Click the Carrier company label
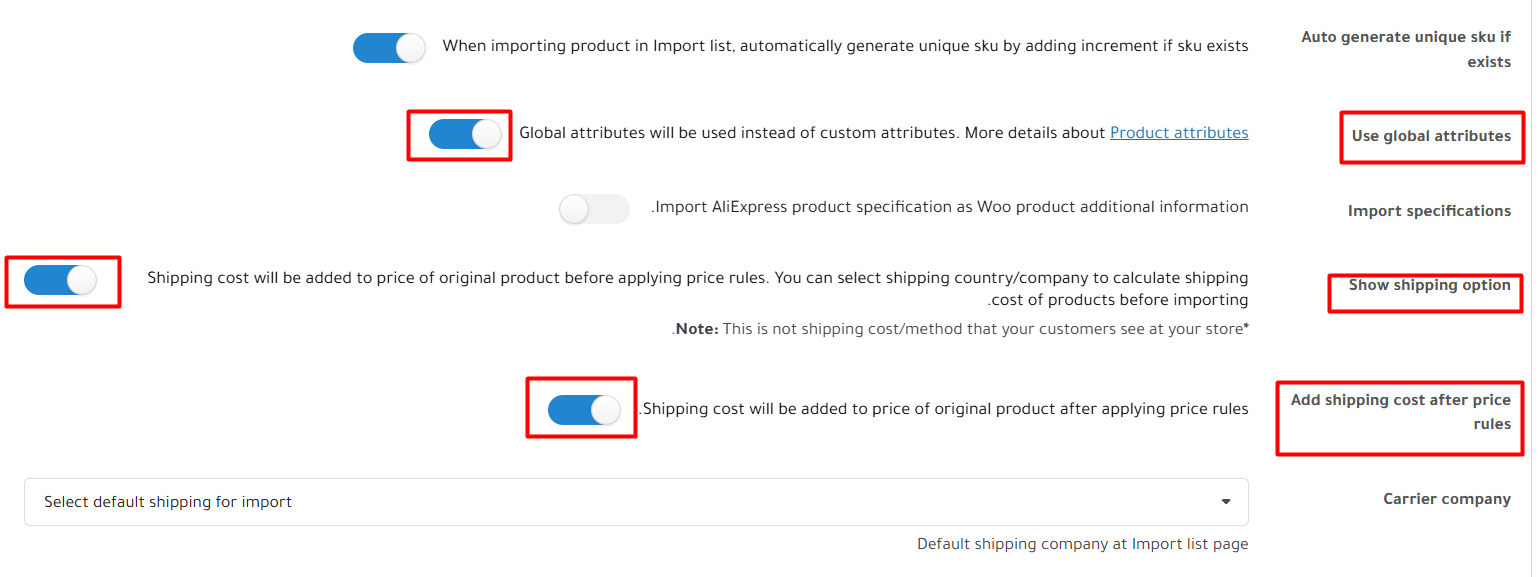1538x577 pixels. 1446,499
